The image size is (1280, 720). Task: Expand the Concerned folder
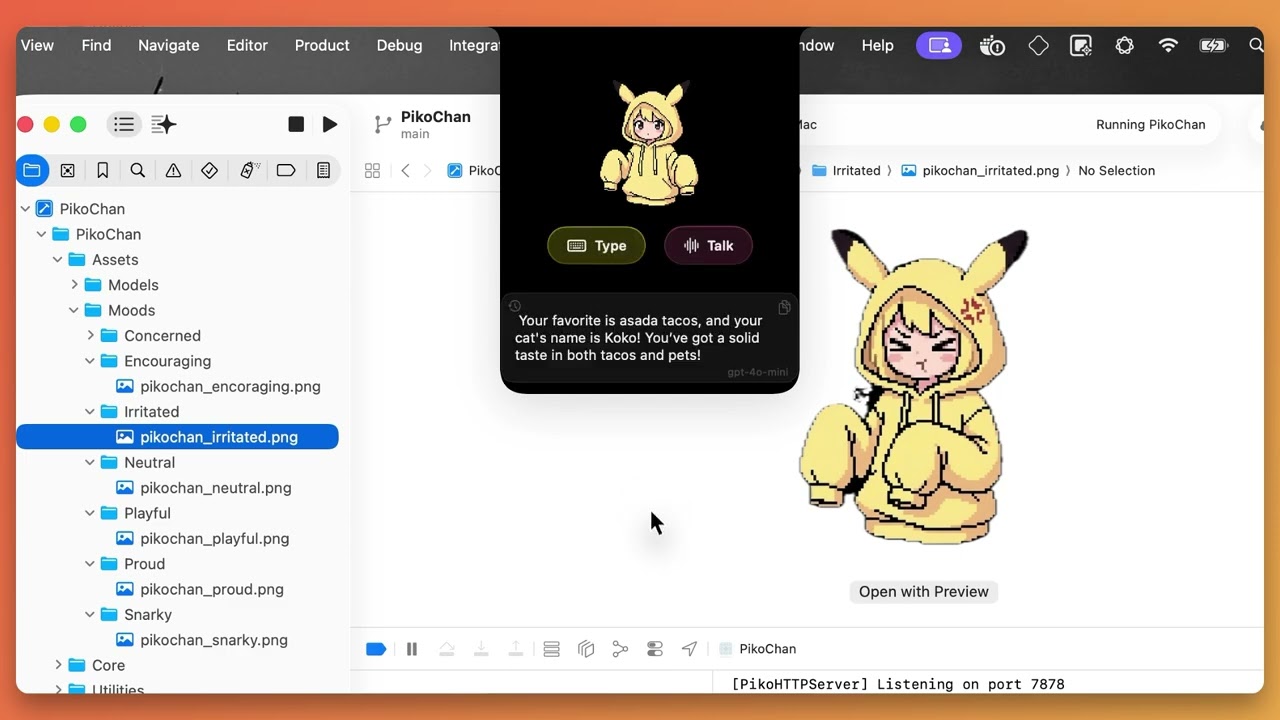90,336
